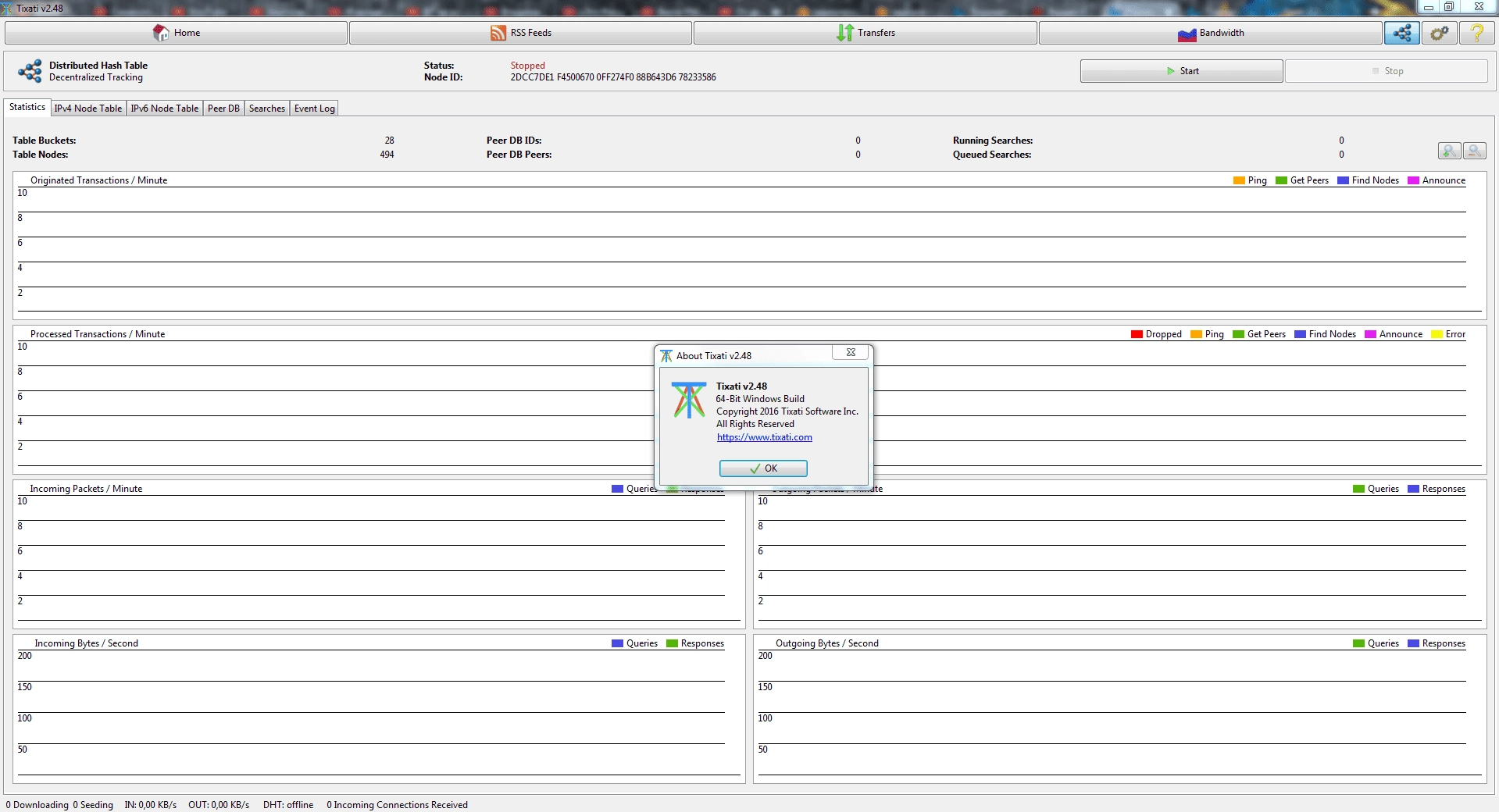1499x812 pixels.
Task: Click 'Find Nodes' label in Originated Transactions legend
Action: (1376, 180)
